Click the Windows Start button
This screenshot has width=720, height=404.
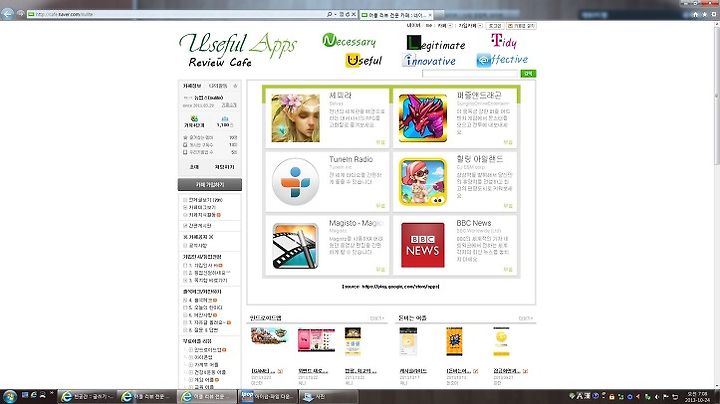click(x=10, y=396)
